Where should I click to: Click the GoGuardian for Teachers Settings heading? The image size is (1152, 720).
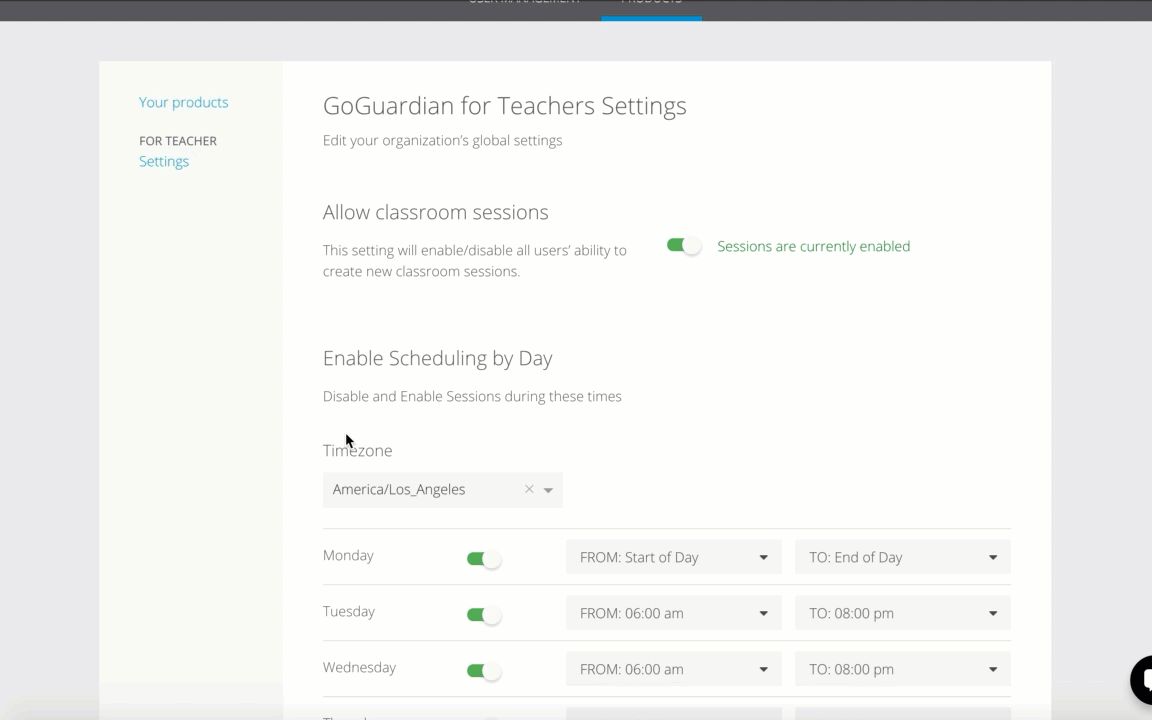(505, 106)
